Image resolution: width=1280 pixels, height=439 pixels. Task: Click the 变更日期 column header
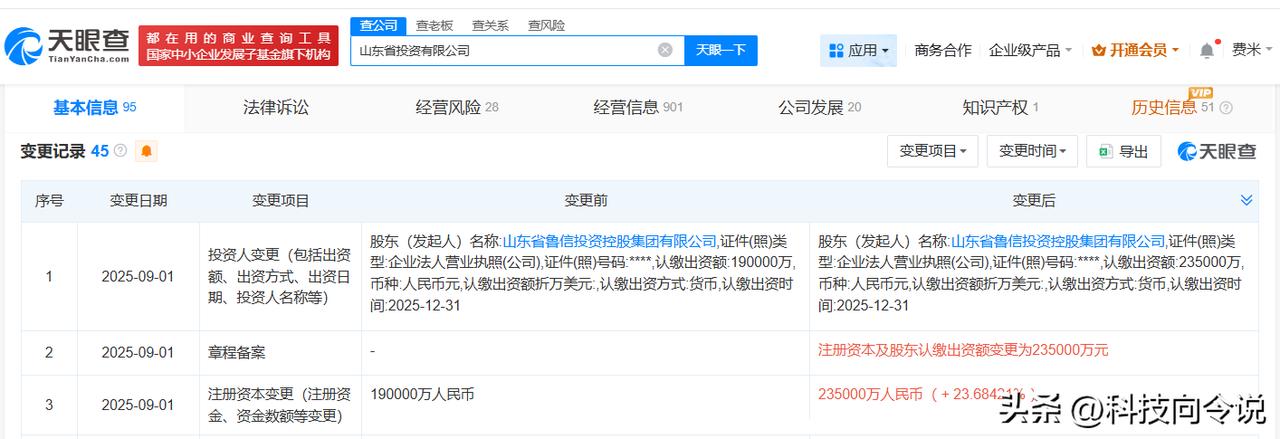138,201
